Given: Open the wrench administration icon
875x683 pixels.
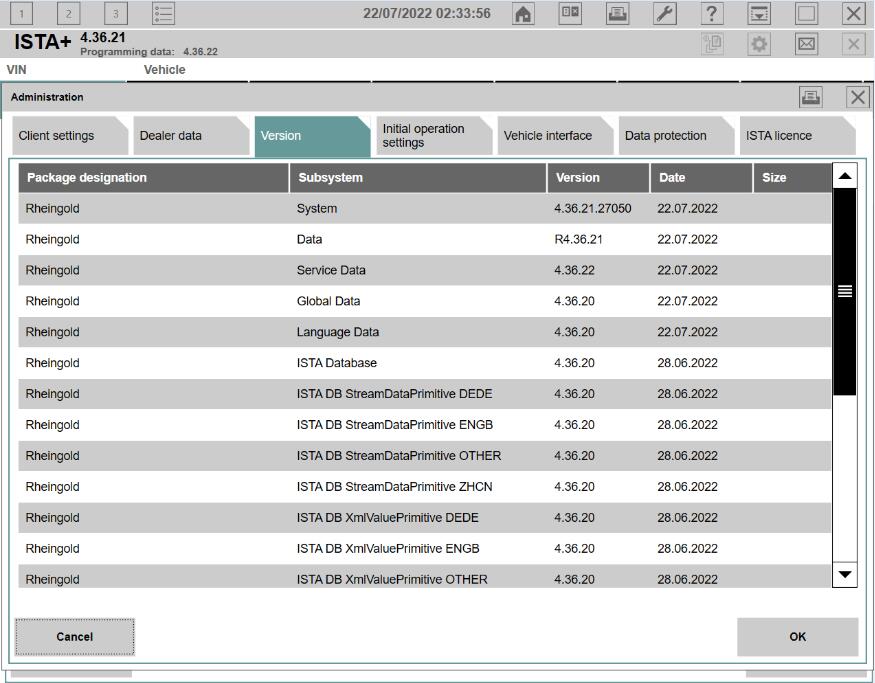Looking at the screenshot, I should 665,14.
